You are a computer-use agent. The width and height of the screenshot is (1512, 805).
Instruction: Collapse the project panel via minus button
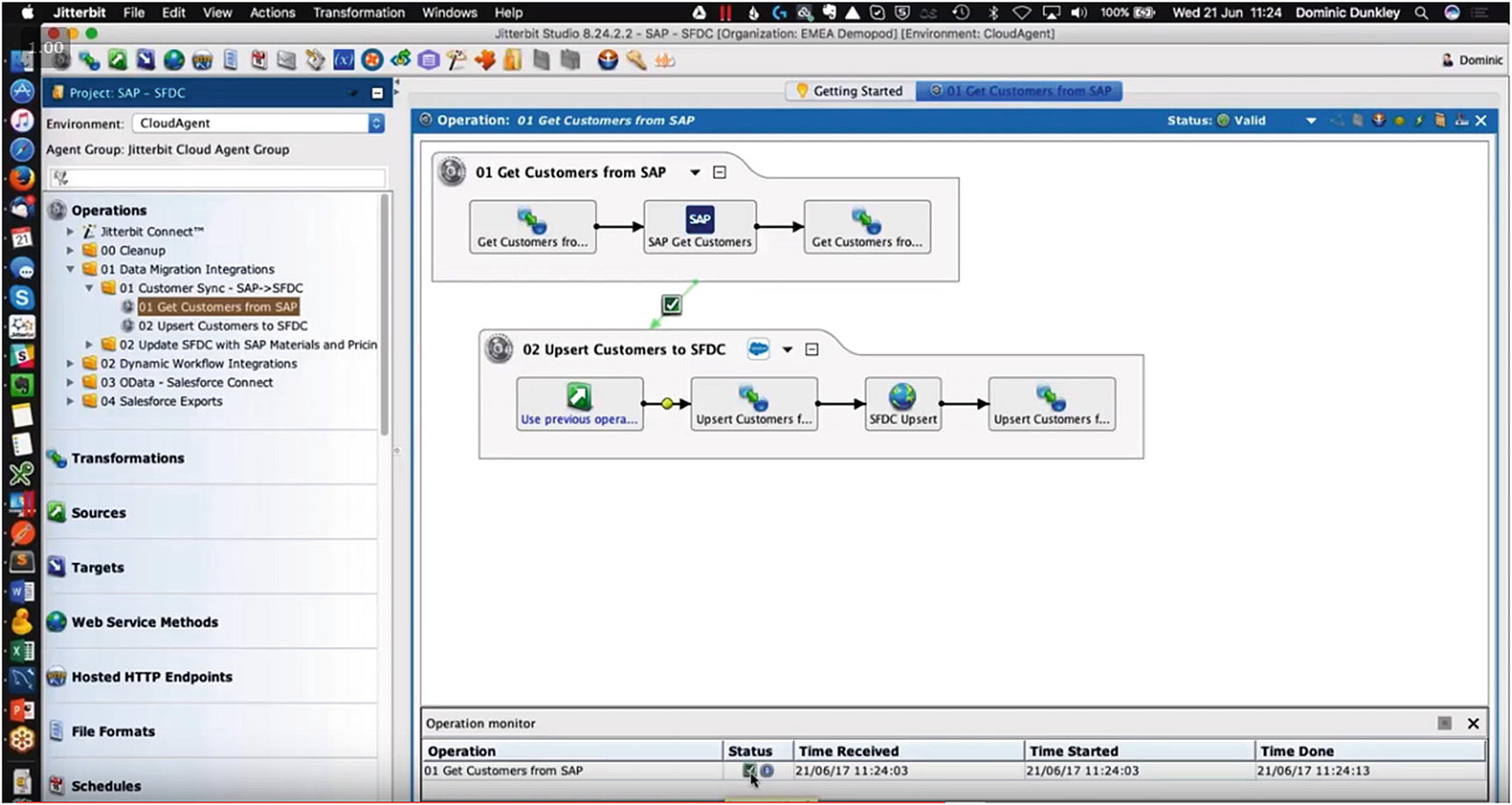coord(378,93)
